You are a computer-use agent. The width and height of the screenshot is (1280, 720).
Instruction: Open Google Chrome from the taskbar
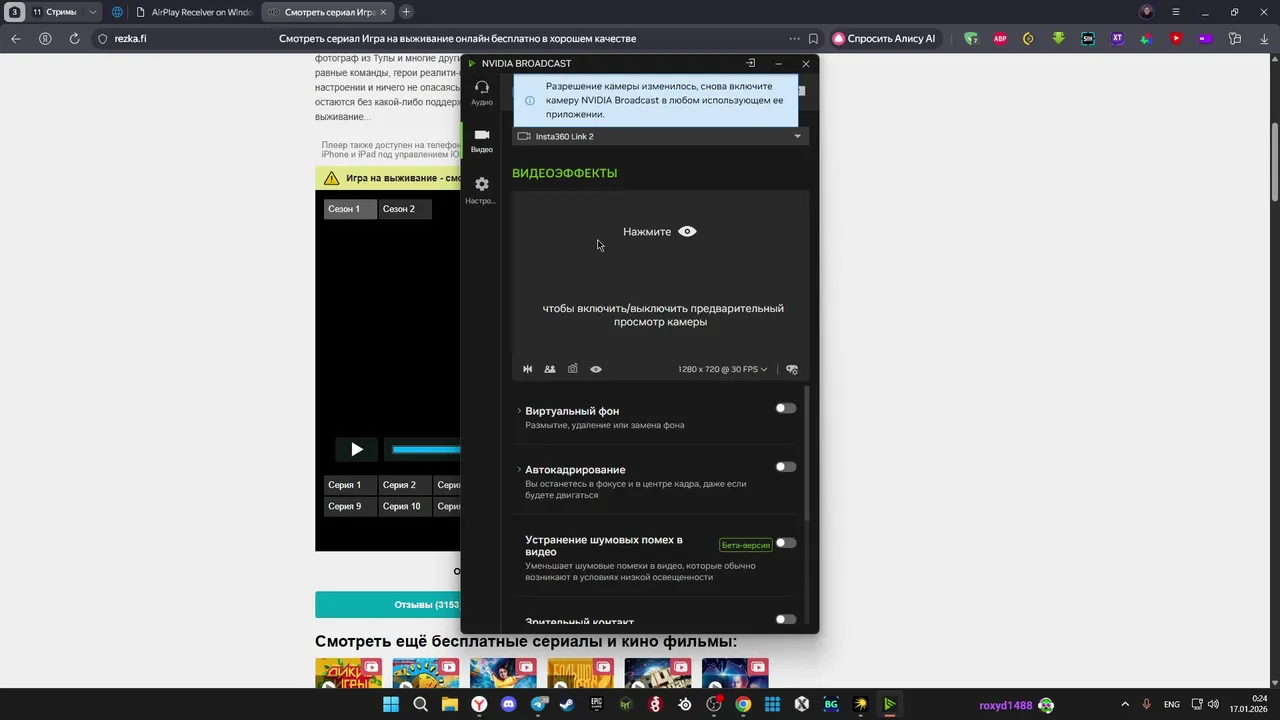[x=743, y=704]
